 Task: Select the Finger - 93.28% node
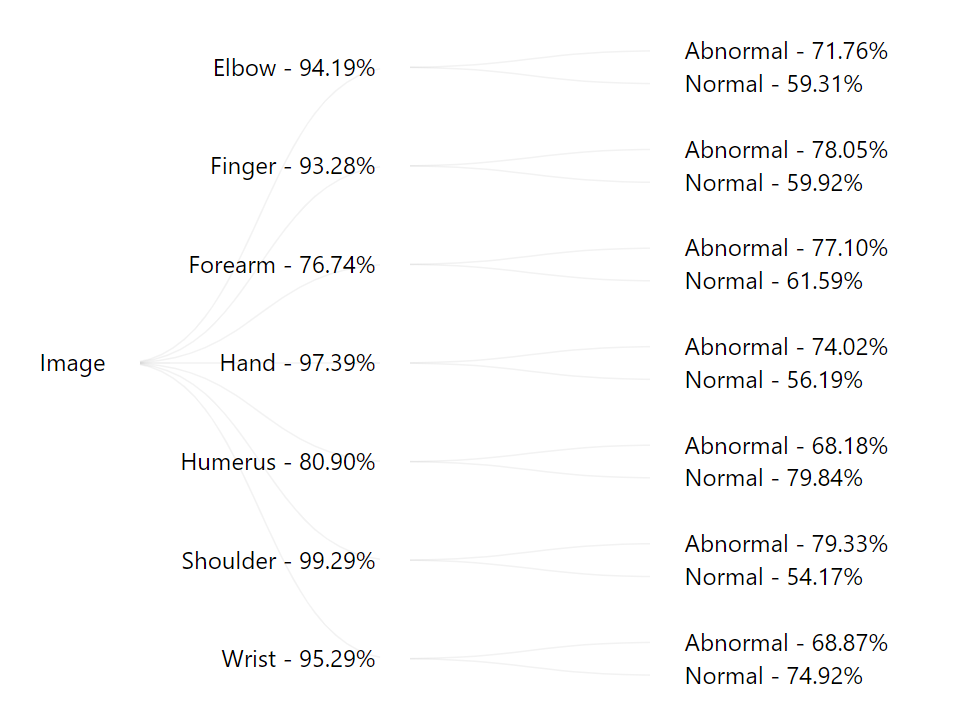pos(292,166)
